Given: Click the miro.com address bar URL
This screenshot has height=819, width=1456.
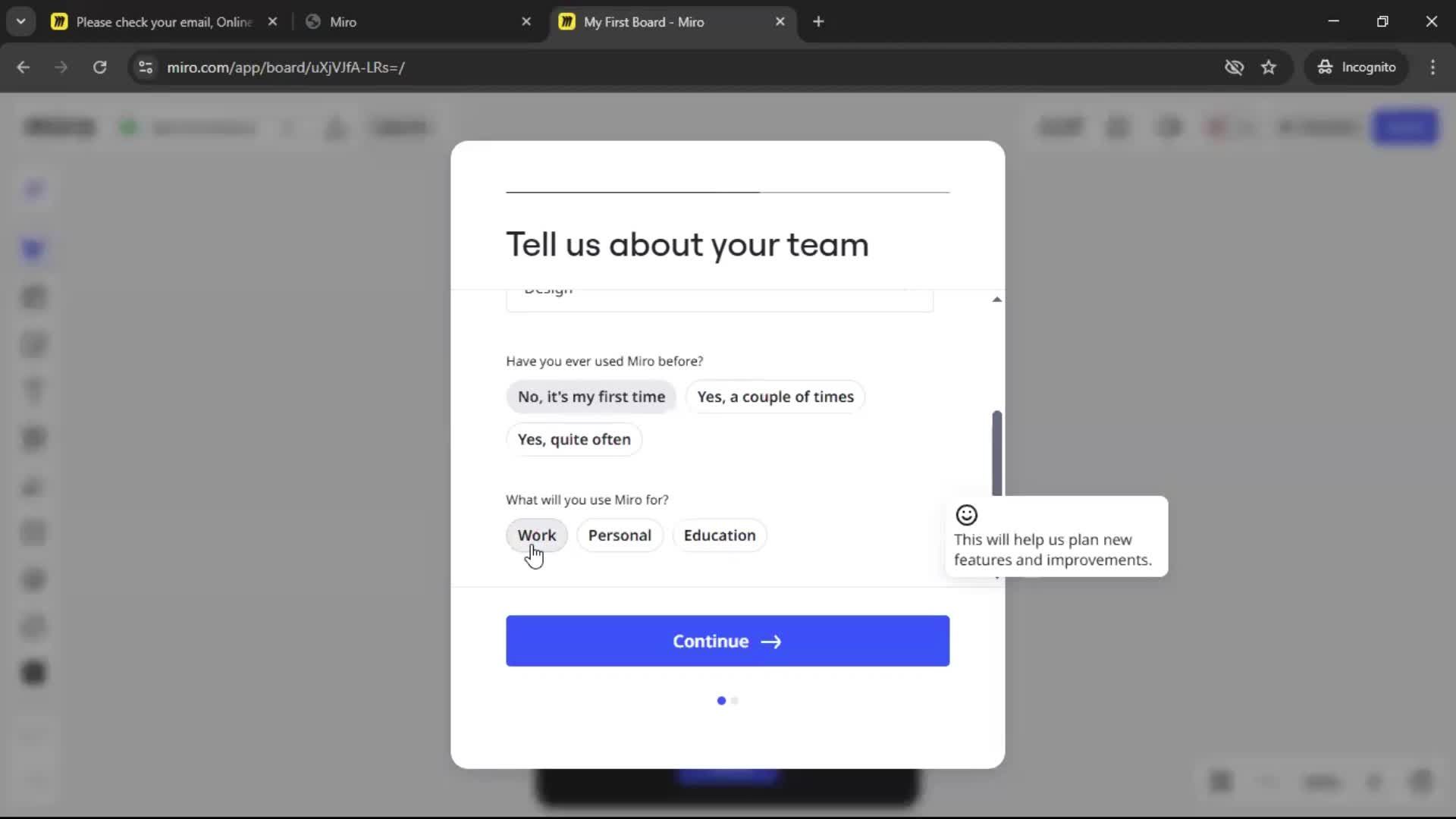Looking at the screenshot, I should 285,67.
